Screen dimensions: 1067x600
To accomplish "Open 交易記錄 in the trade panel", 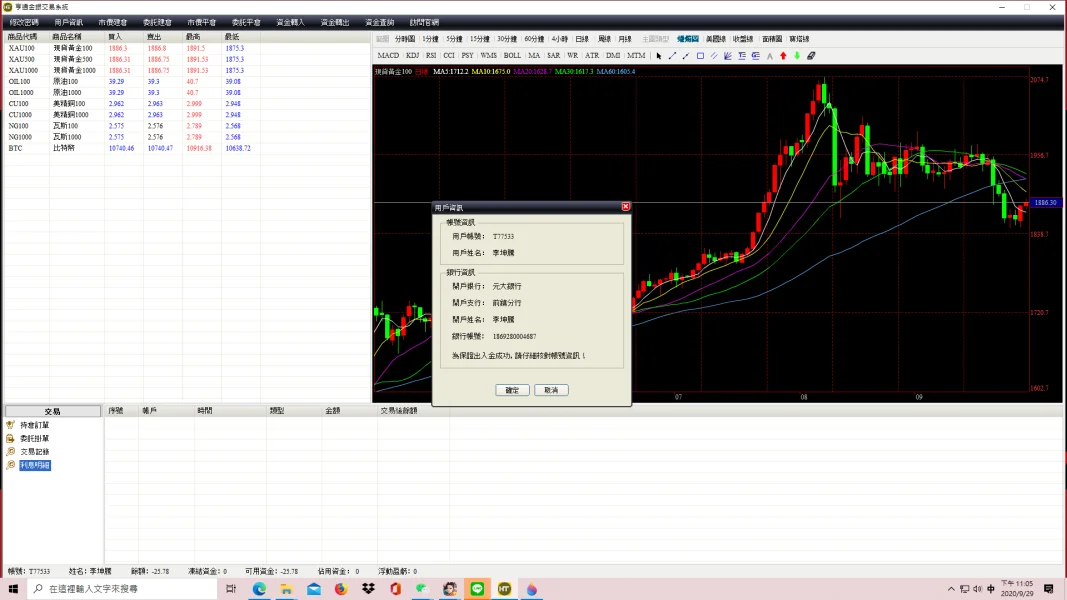I will (x=34, y=452).
